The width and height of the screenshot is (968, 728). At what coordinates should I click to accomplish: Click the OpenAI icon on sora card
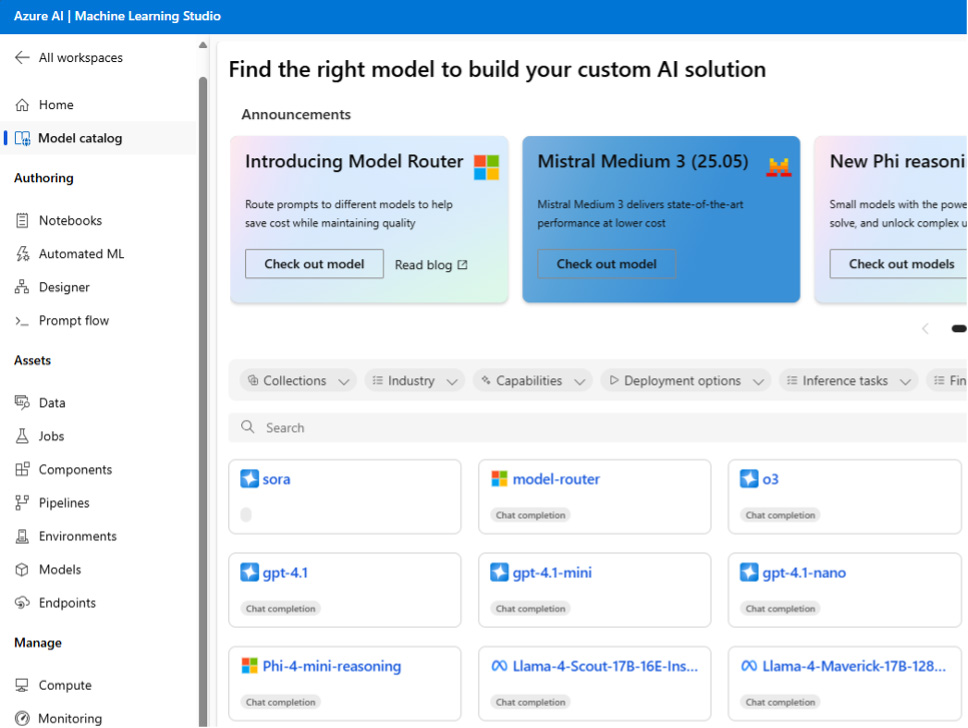(249, 479)
